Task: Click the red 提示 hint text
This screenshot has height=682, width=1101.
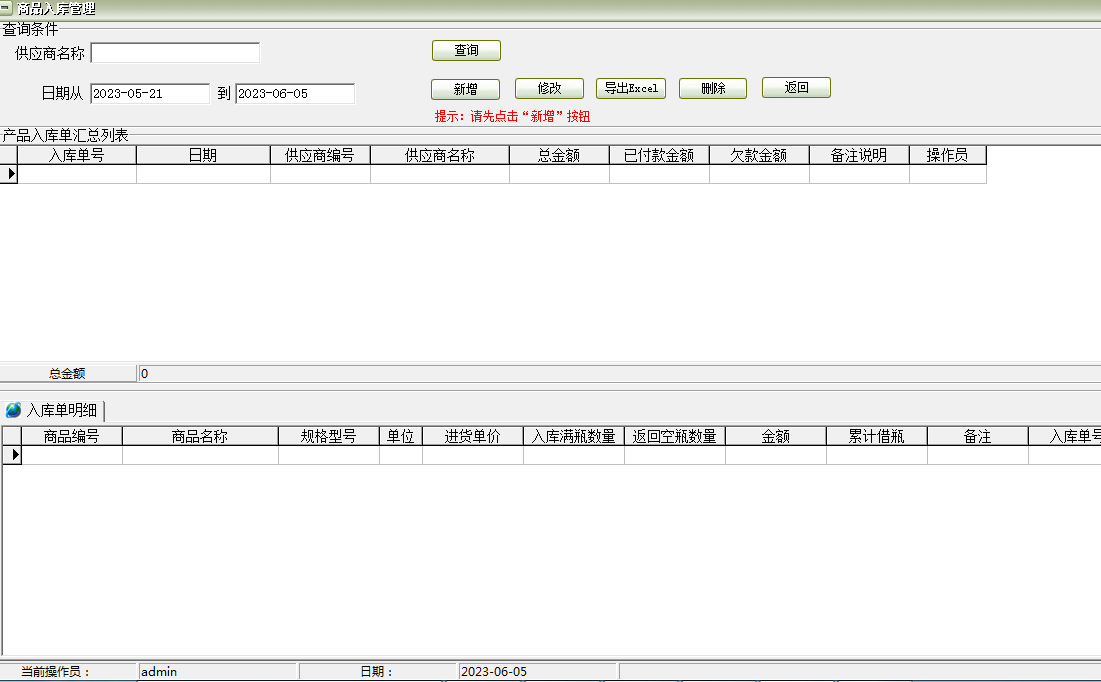Action: (512, 117)
